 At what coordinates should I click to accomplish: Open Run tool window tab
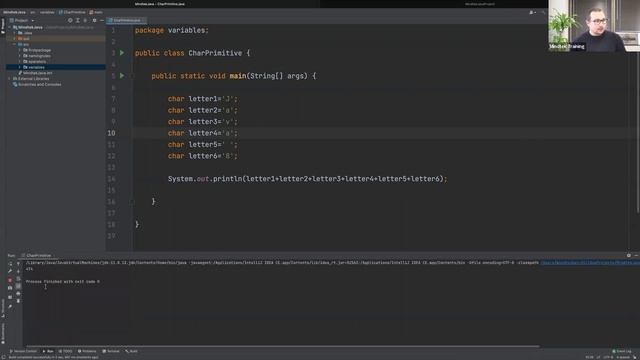[48, 351]
